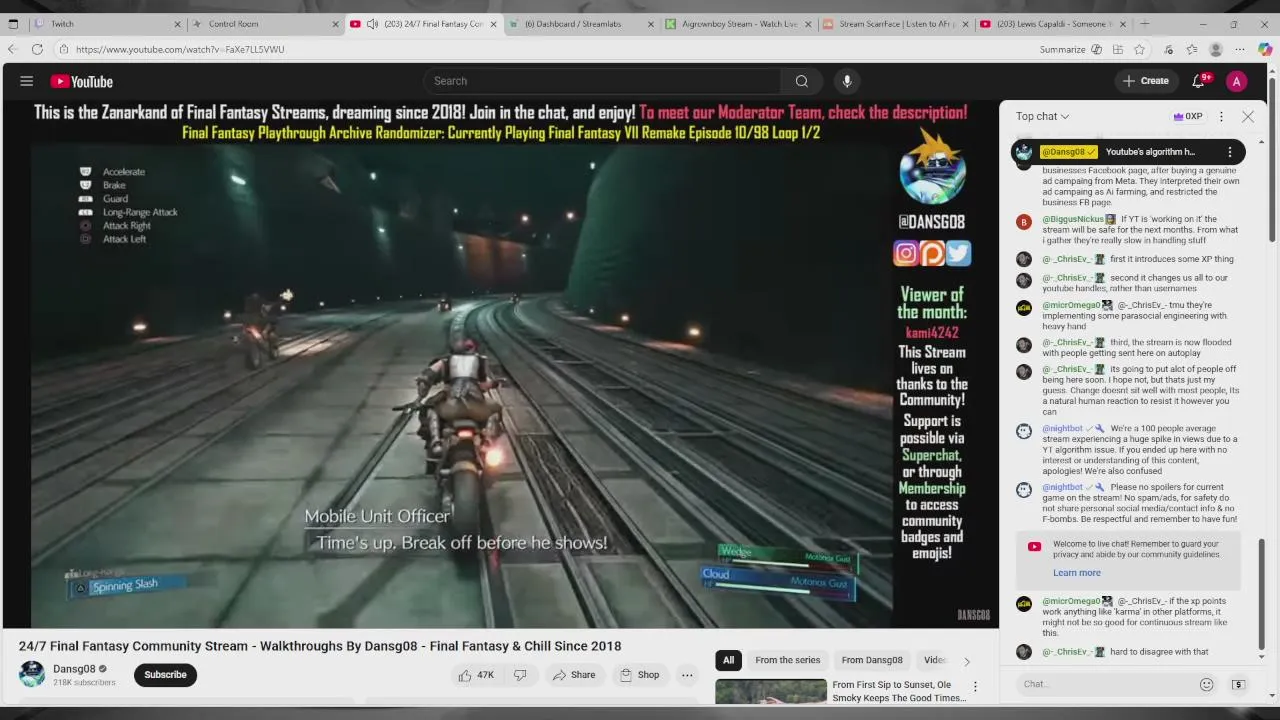1280x720 pixels.
Task: Open emoji picker in chat box
Action: point(1206,684)
